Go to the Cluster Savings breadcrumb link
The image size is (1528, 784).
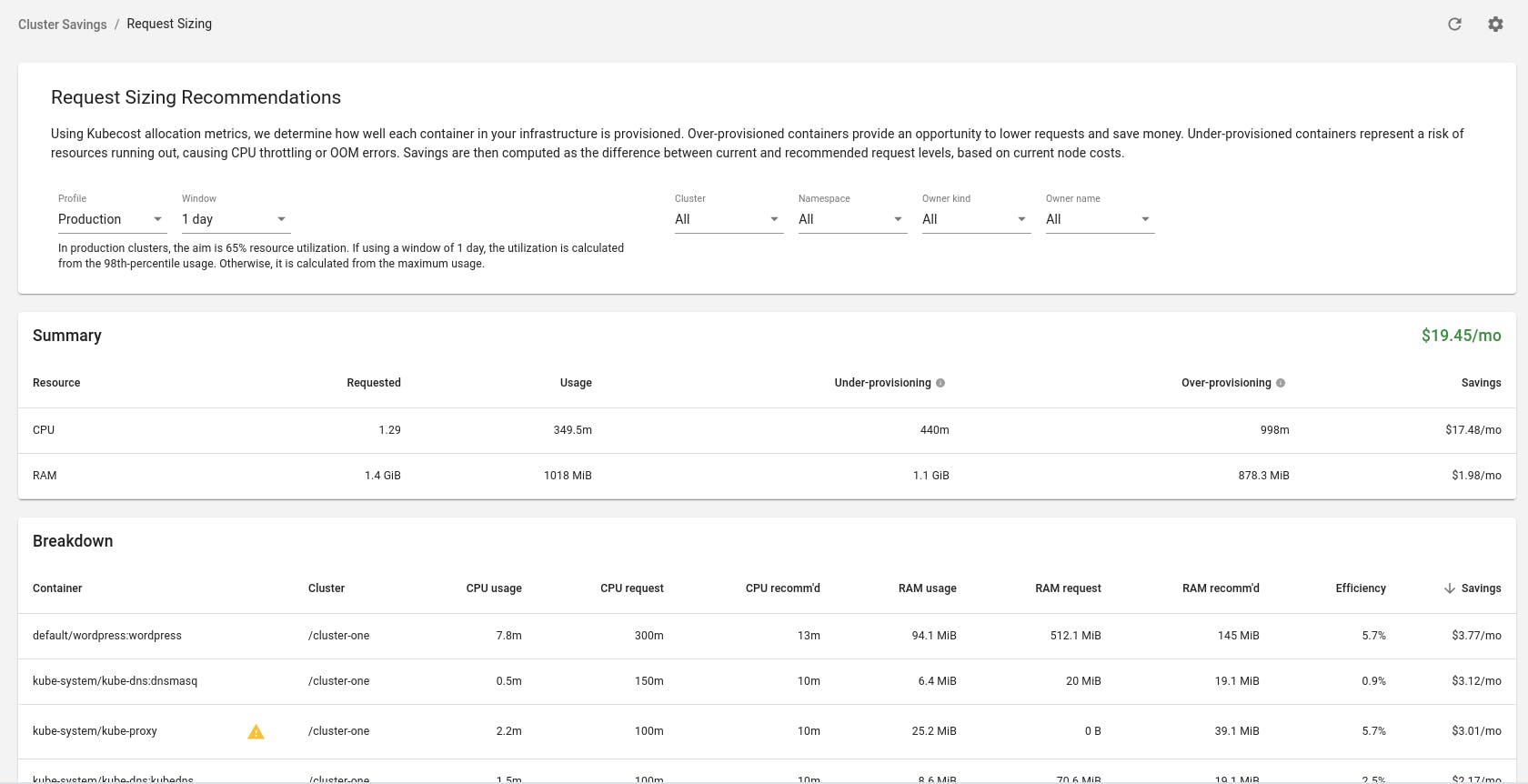[63, 25]
